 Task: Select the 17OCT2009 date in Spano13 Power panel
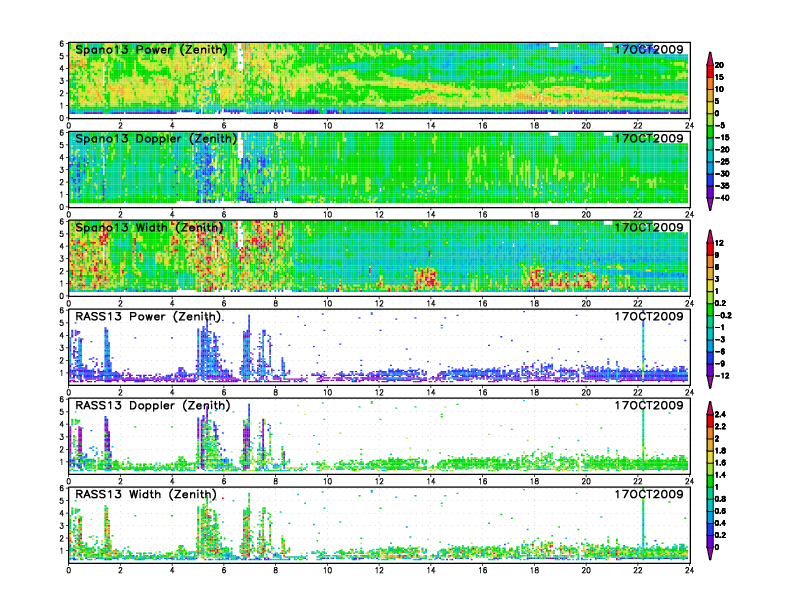click(649, 49)
